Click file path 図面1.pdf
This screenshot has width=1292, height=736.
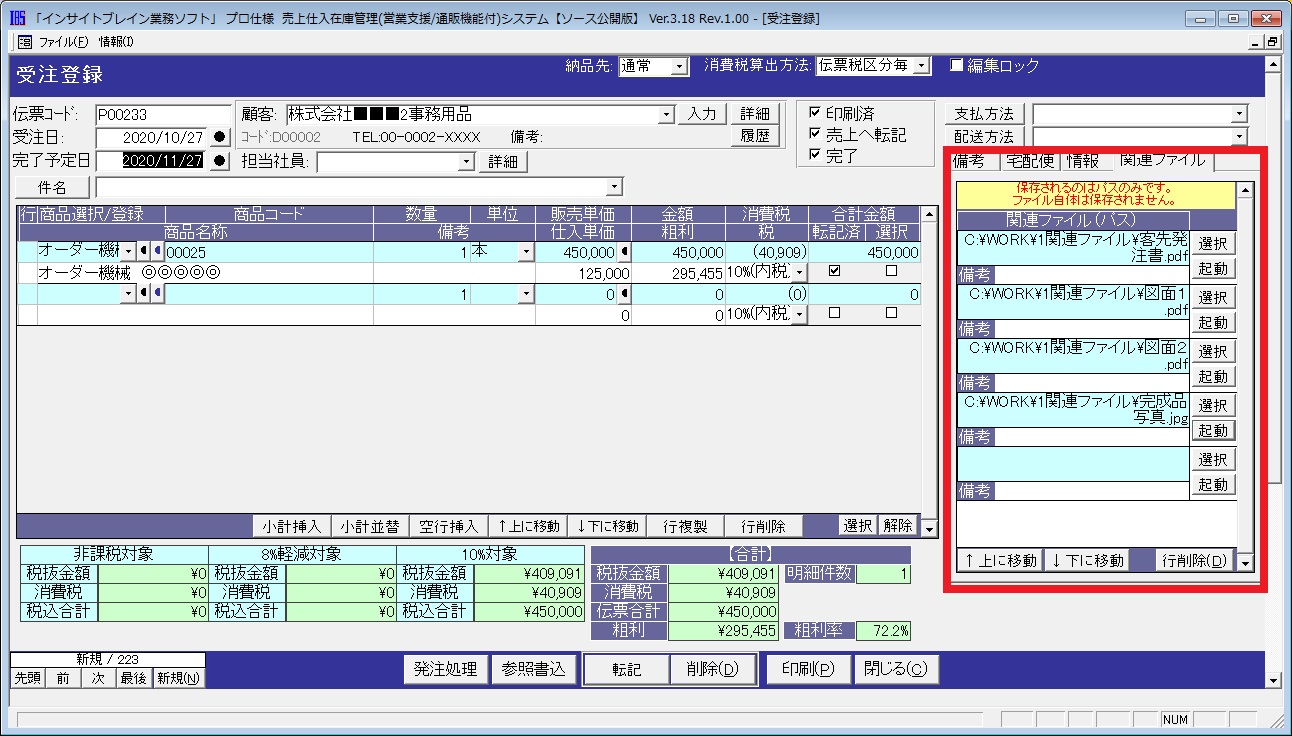tap(1073, 303)
